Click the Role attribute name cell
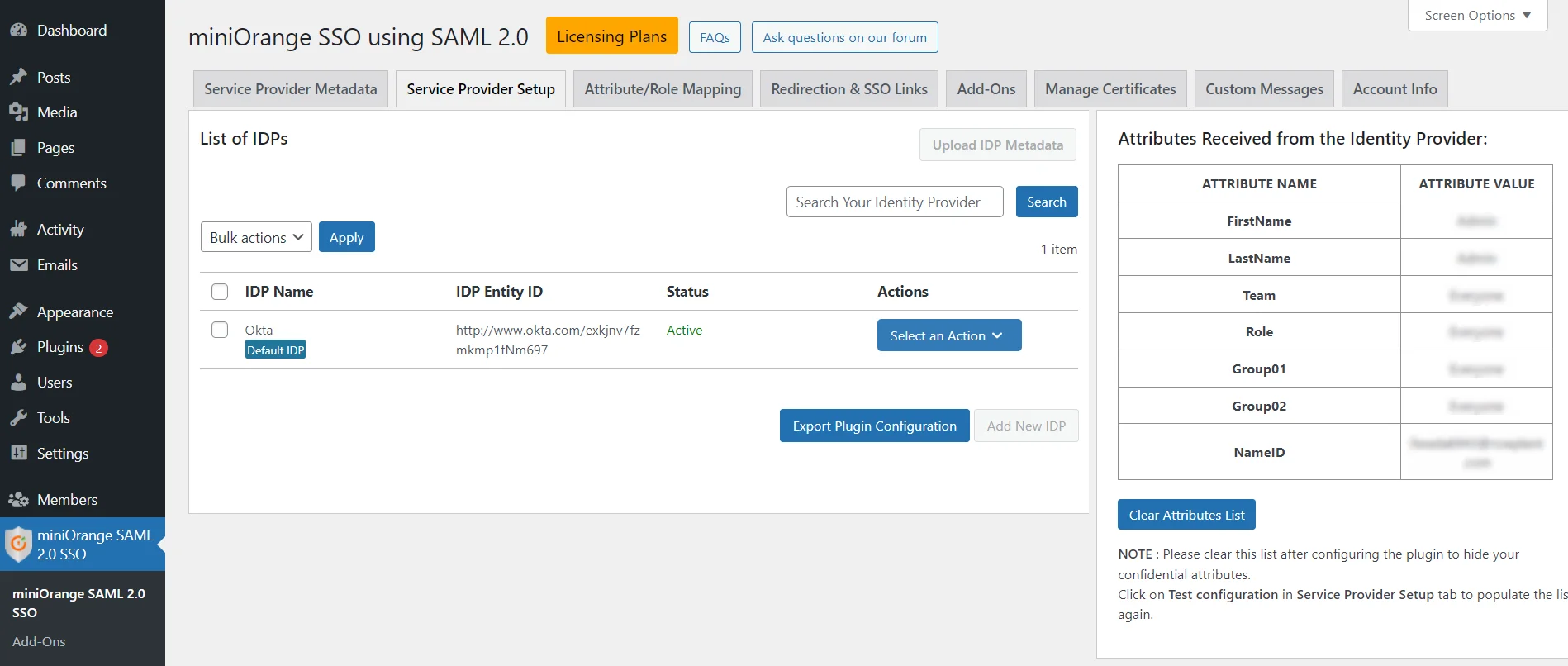Viewport: 1568px width, 666px height. pyautogui.click(x=1259, y=331)
